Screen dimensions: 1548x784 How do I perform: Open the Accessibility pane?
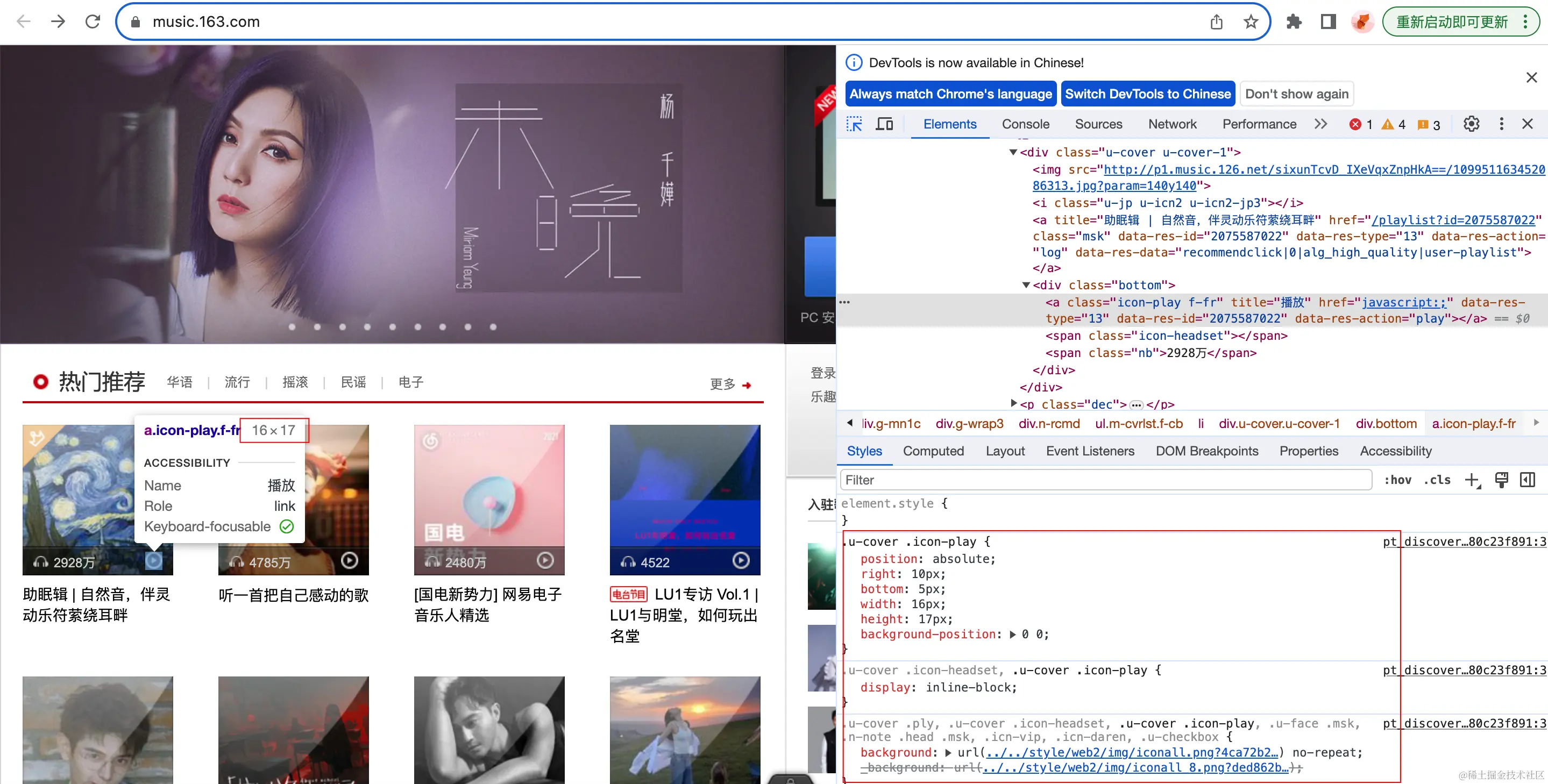(1395, 451)
